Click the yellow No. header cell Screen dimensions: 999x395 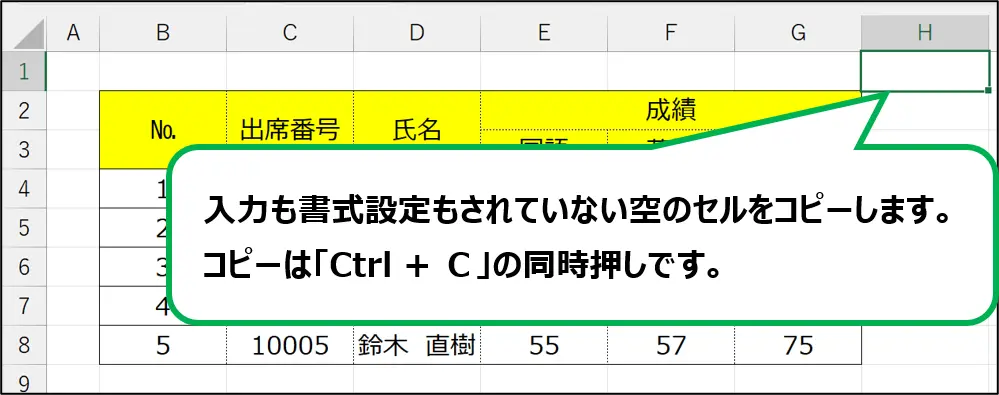pyautogui.click(x=163, y=130)
